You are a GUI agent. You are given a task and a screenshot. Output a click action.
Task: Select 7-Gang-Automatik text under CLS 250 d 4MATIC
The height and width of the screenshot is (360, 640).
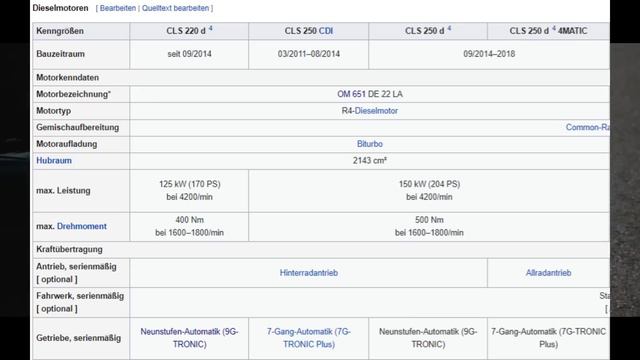click(x=548, y=338)
